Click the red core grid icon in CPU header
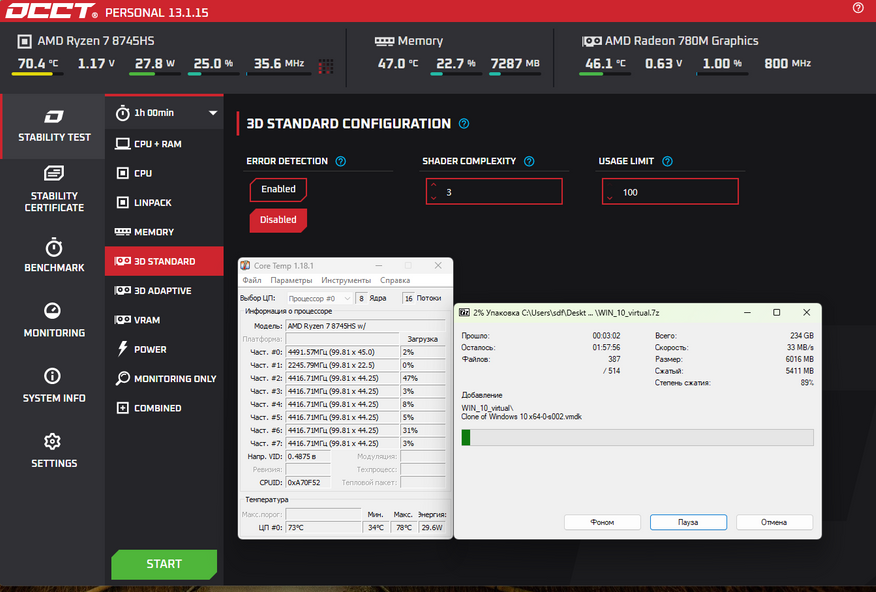 pyautogui.click(x=326, y=66)
